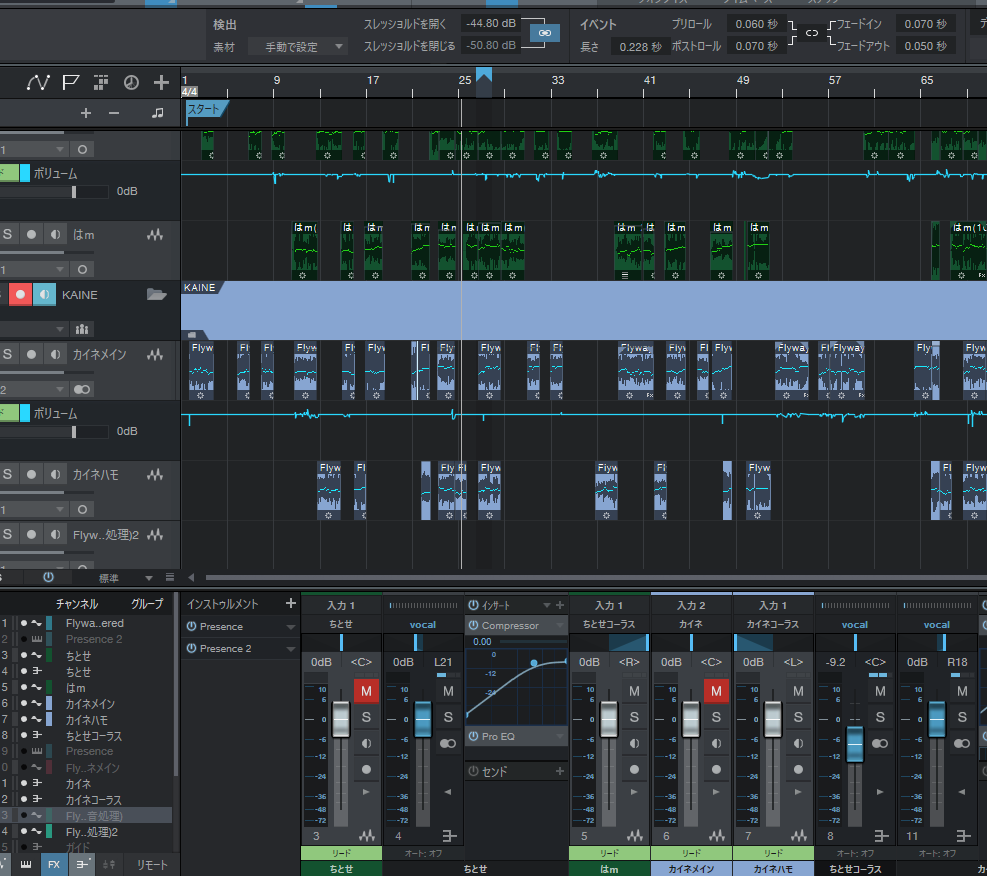Select カイネコーラス in channel list

tap(94, 800)
